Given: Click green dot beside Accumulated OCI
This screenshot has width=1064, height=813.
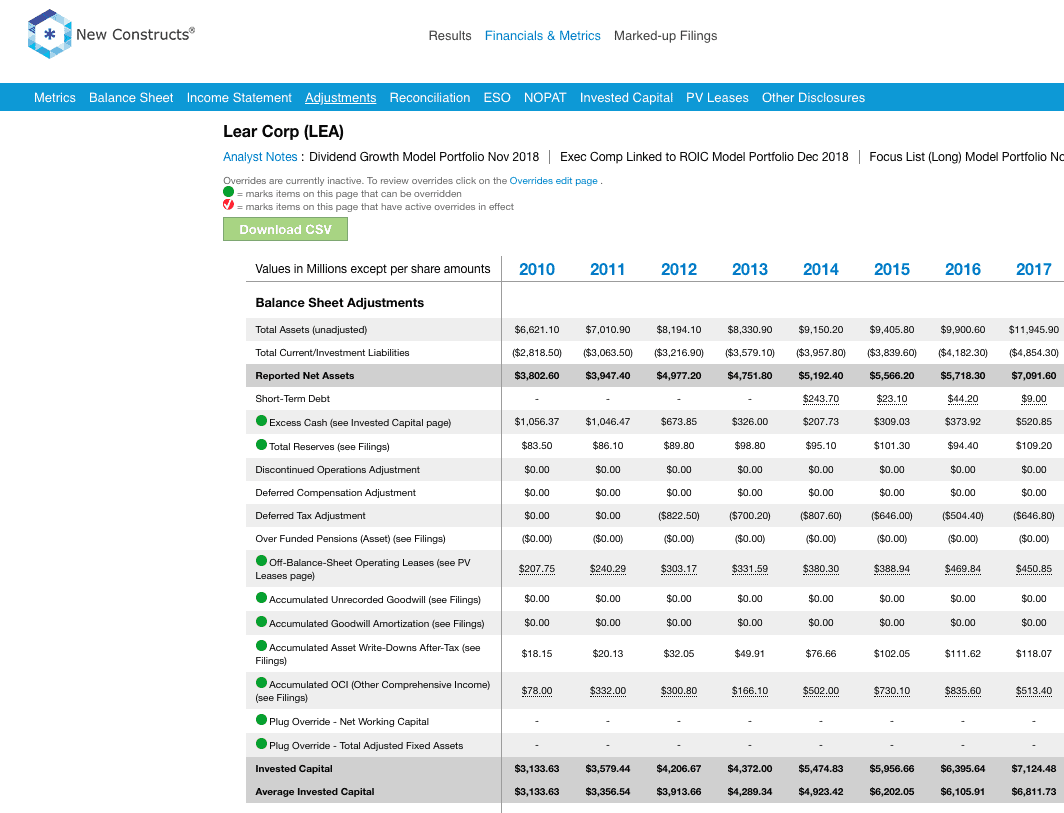Looking at the screenshot, I should point(261,683).
